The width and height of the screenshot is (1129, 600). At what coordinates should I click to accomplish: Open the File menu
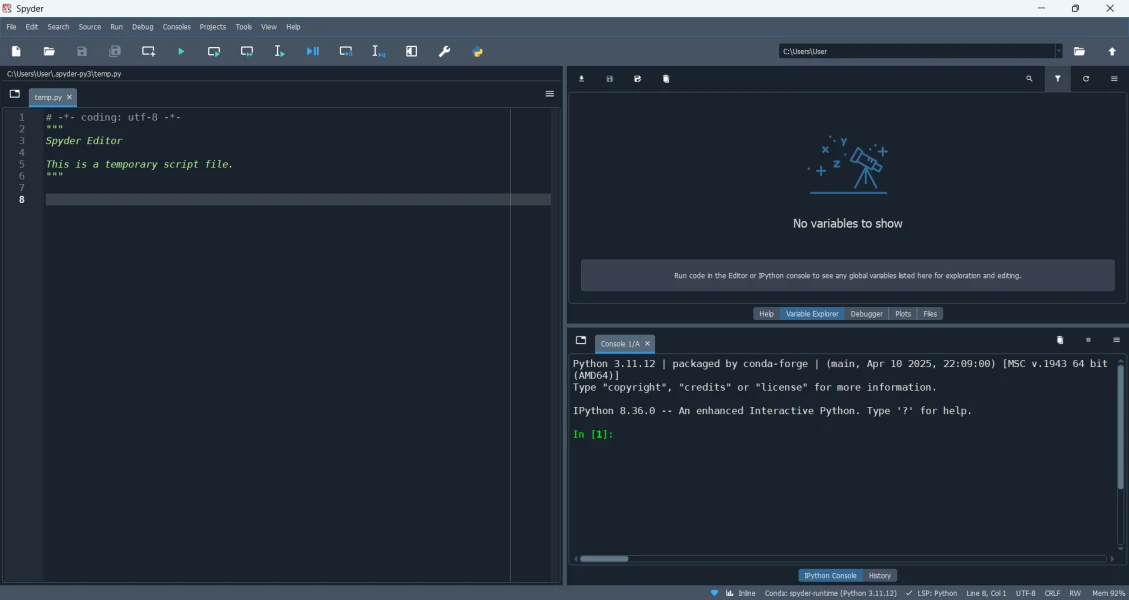tap(12, 27)
